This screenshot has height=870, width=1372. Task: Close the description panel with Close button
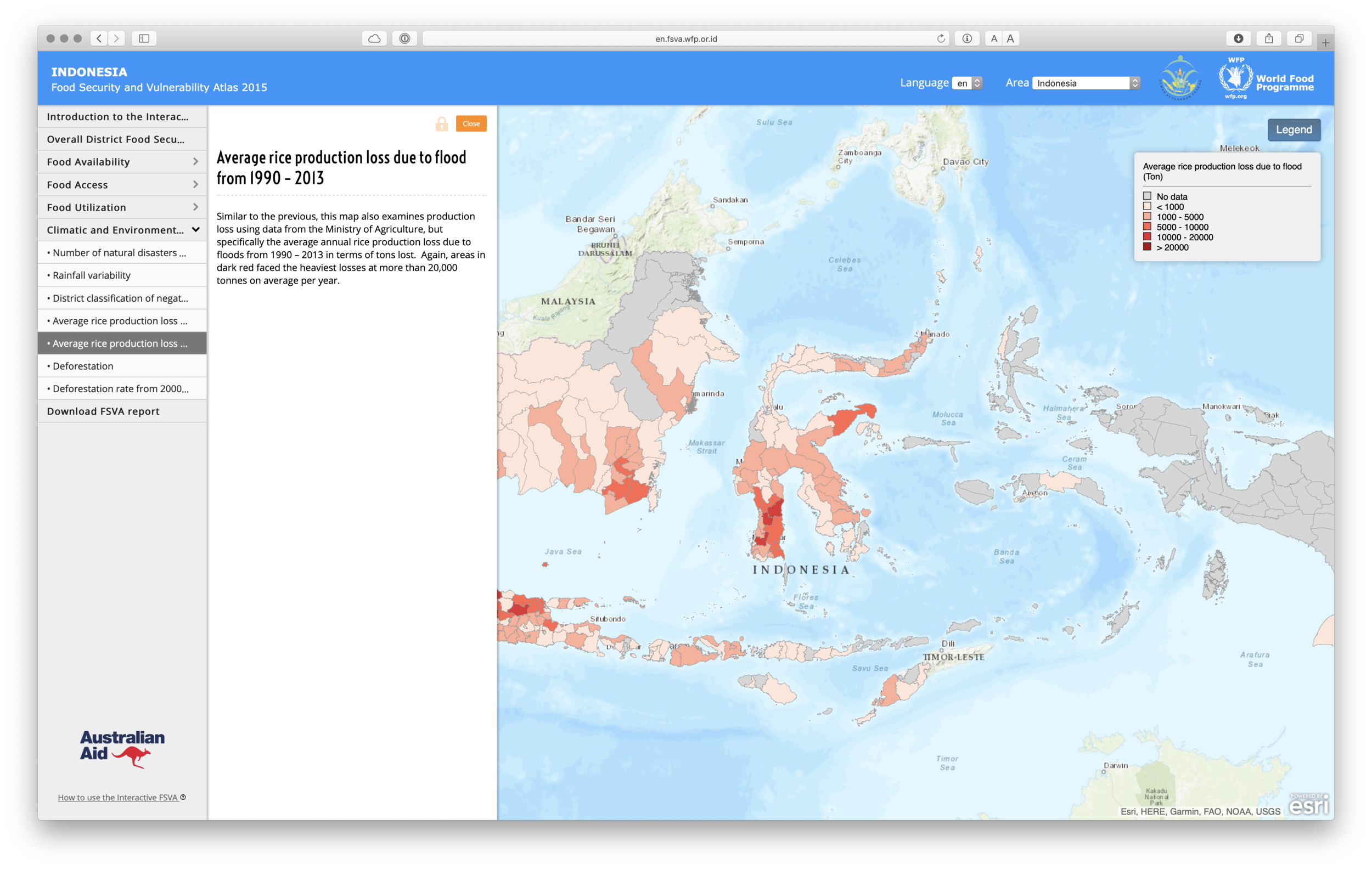(x=471, y=123)
